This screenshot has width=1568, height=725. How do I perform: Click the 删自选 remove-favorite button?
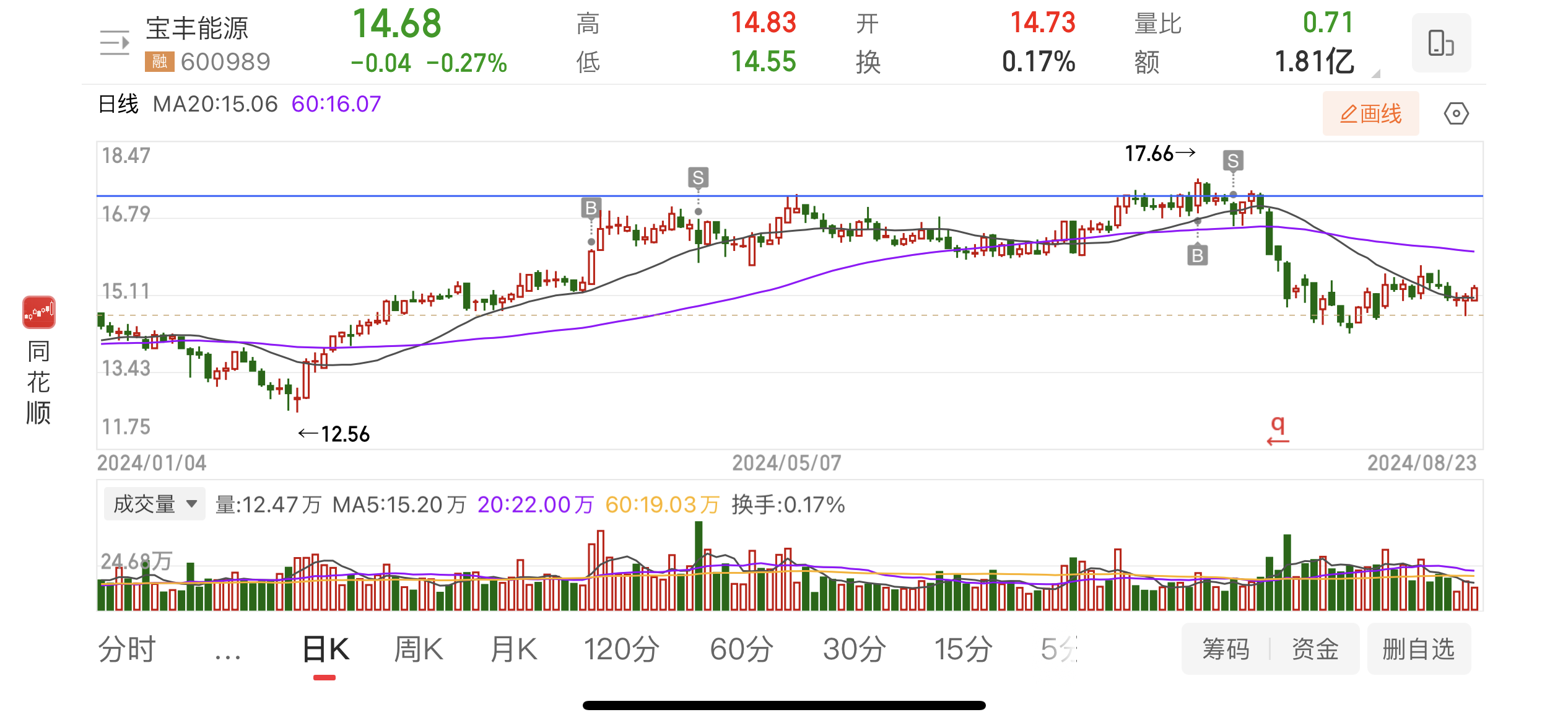click(1418, 649)
